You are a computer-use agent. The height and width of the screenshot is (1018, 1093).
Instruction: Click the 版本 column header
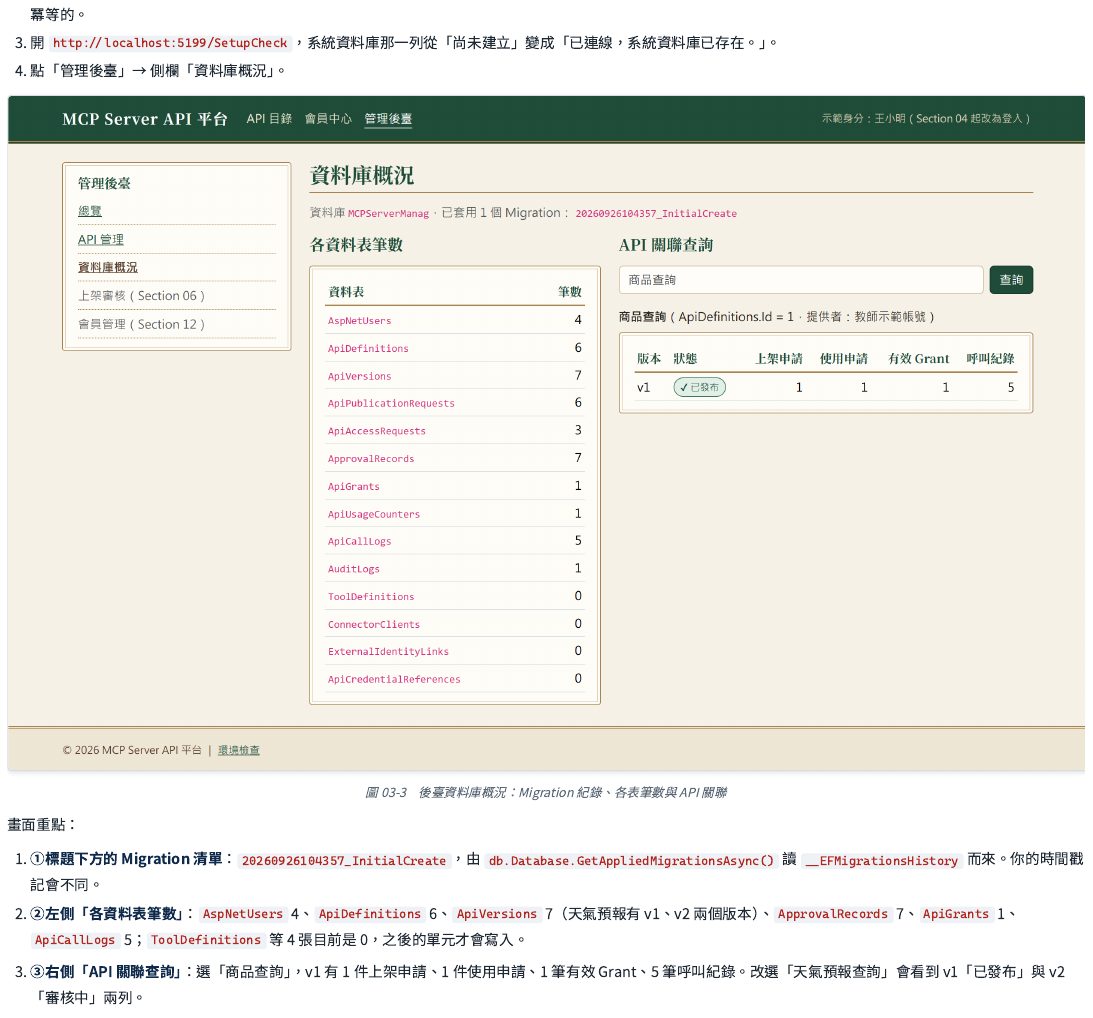pos(648,358)
